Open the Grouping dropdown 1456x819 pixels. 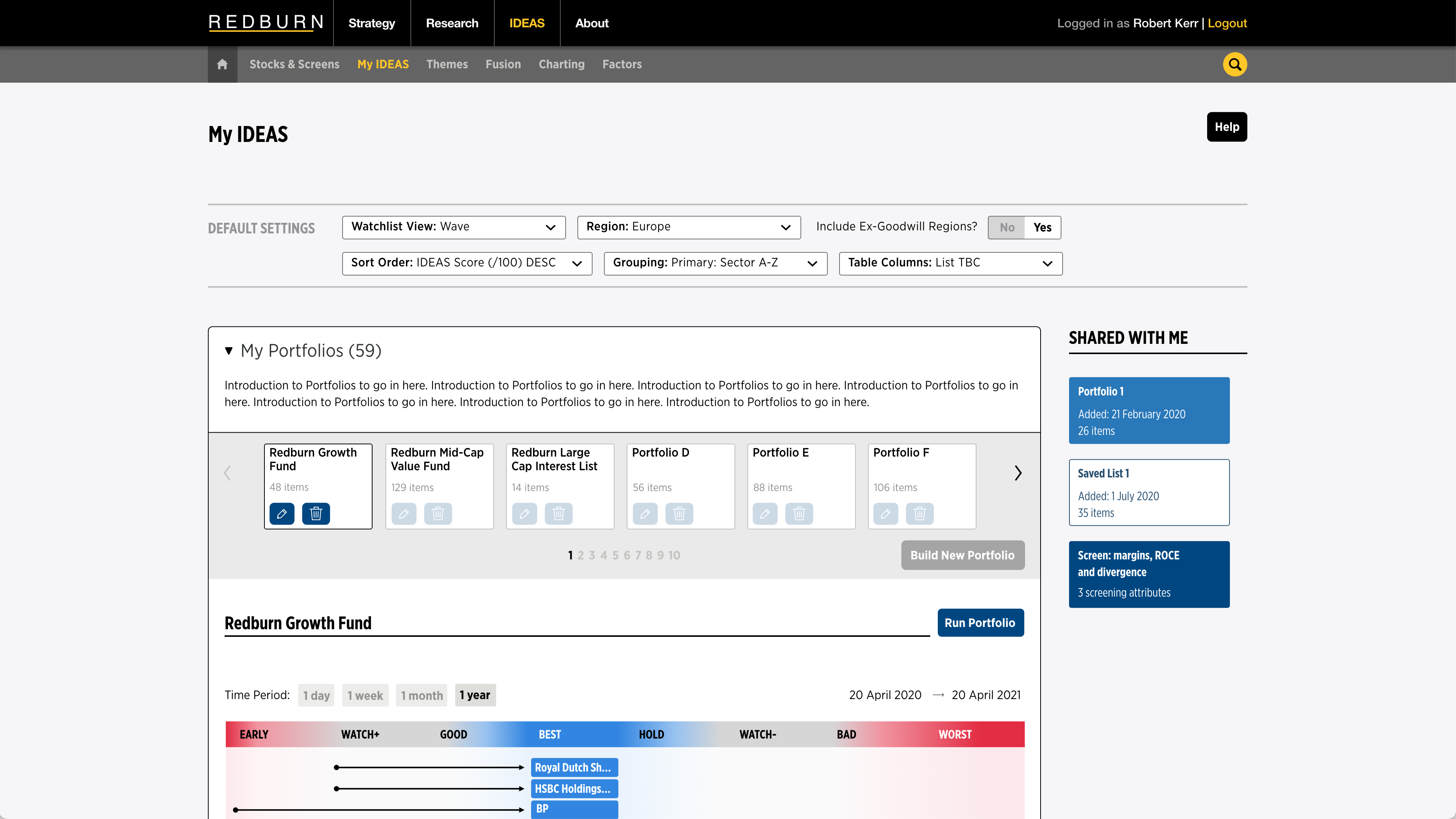coord(715,263)
